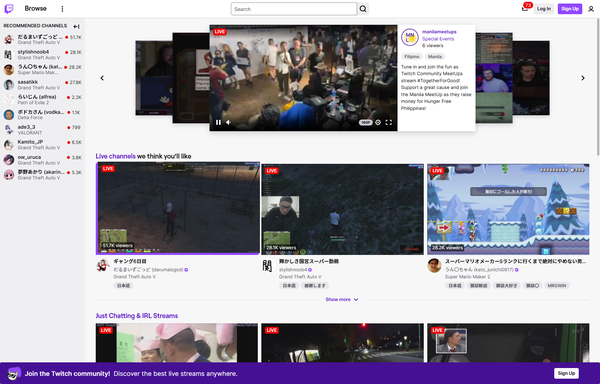This screenshot has height=384, width=600.
Task: Go to the previous carousel stream
Action: coord(102,78)
